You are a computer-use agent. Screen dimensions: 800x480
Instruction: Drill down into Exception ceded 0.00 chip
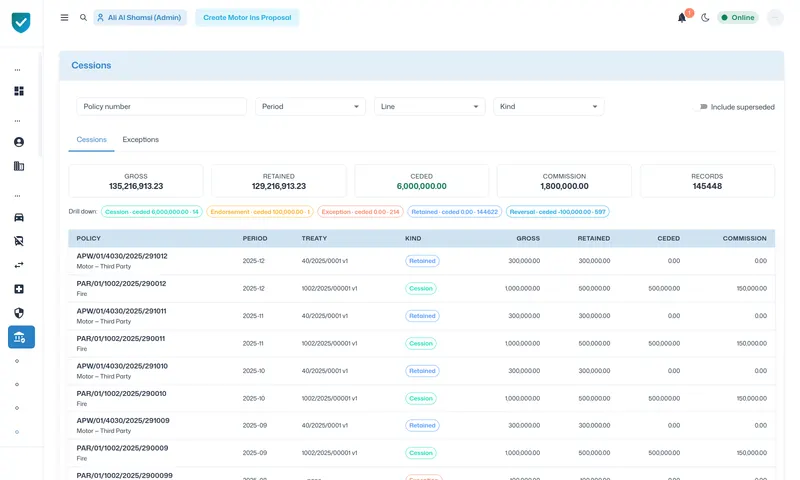(360, 212)
